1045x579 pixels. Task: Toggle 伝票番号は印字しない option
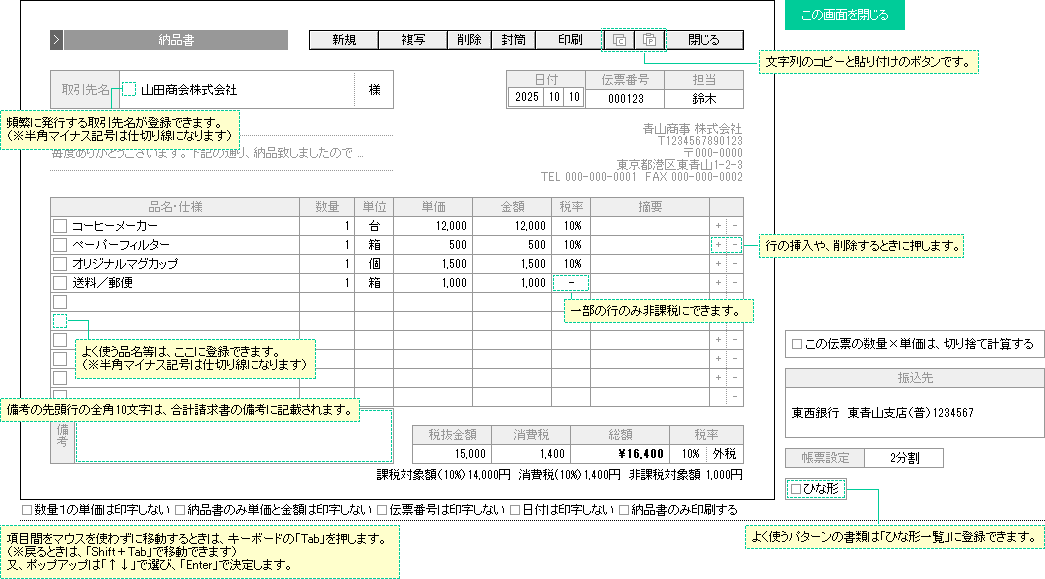(382, 510)
